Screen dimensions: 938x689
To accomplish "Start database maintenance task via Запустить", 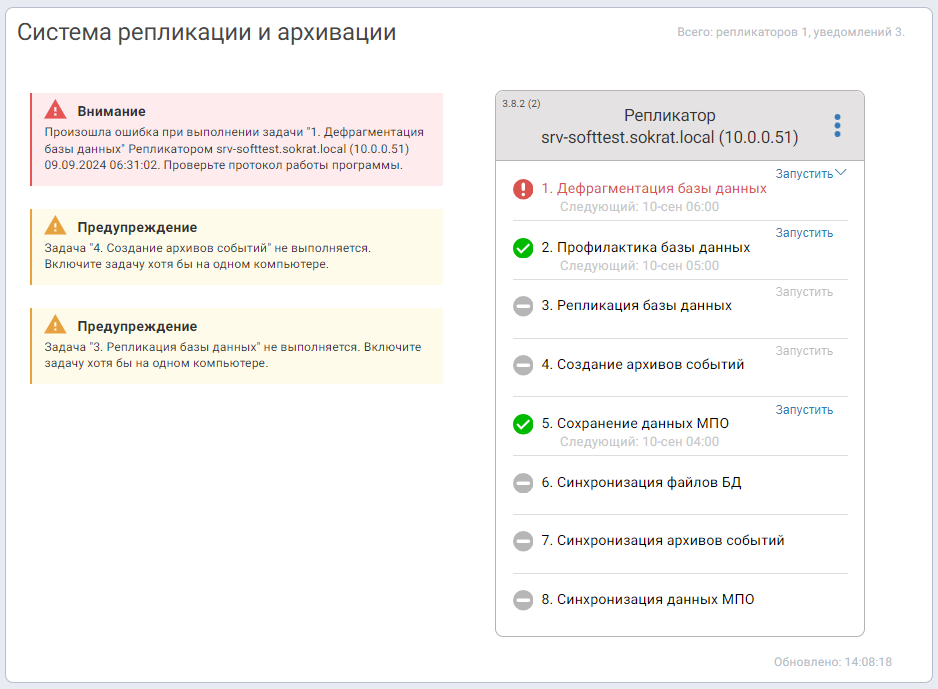I will [x=804, y=233].
